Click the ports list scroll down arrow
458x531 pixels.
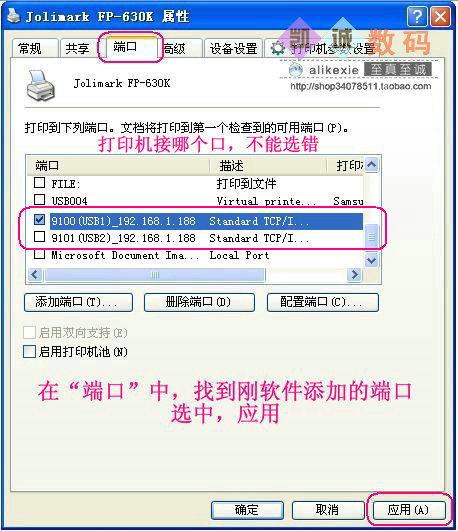point(372,260)
